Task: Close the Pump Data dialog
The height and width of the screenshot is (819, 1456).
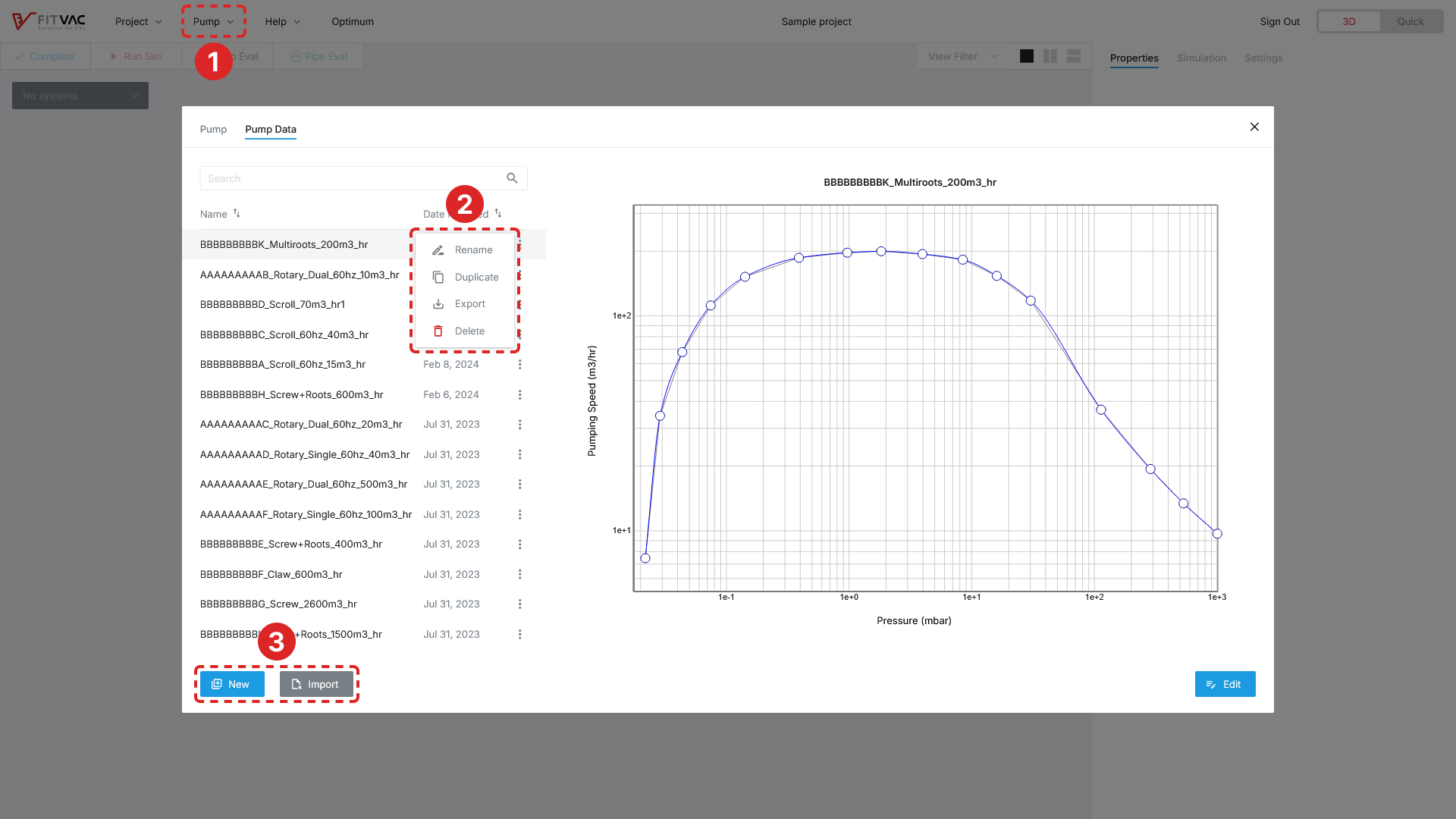Action: pyautogui.click(x=1254, y=127)
